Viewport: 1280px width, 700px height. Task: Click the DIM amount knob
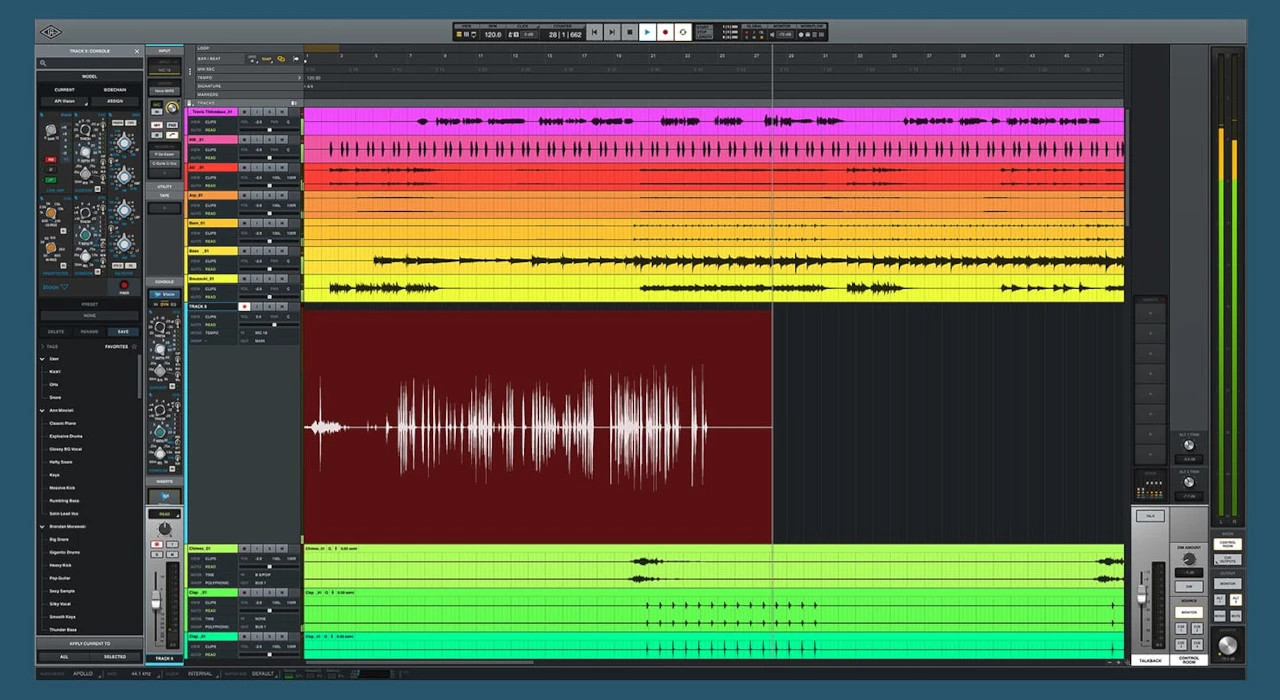(1189, 559)
